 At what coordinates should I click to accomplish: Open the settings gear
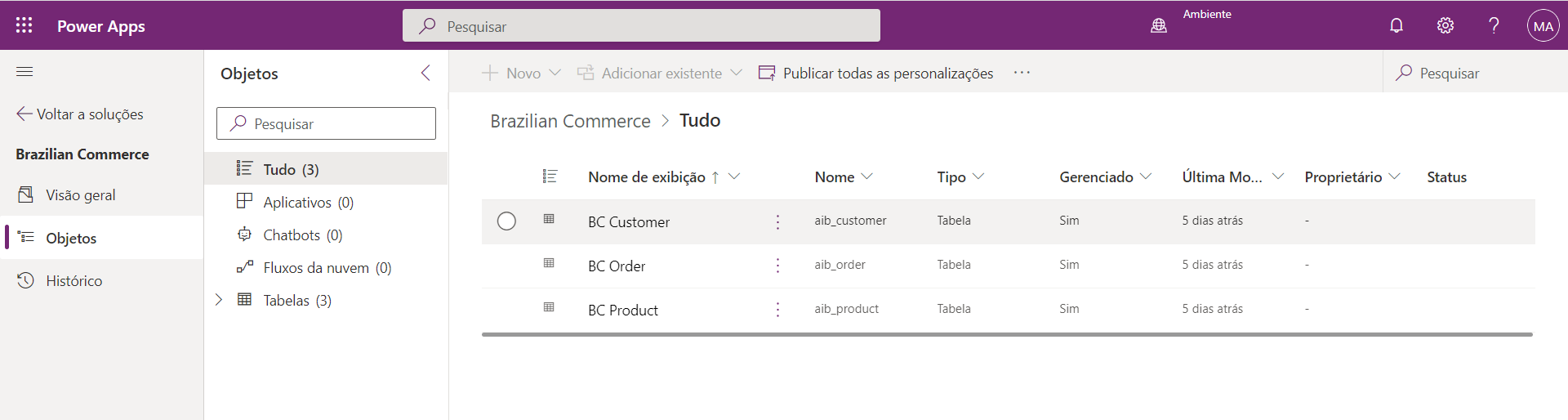point(1445,25)
